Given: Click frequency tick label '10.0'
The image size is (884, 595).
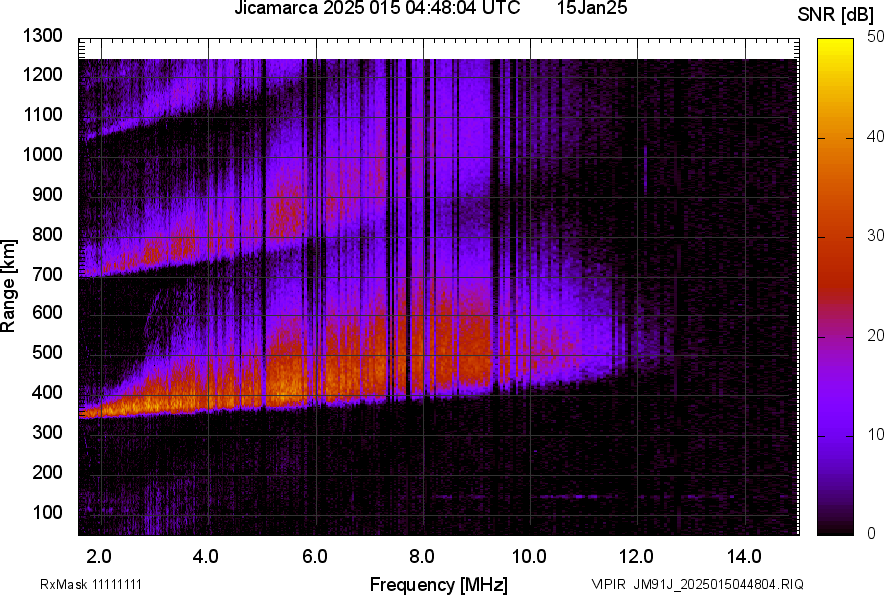Looking at the screenshot, I should click(x=529, y=557).
